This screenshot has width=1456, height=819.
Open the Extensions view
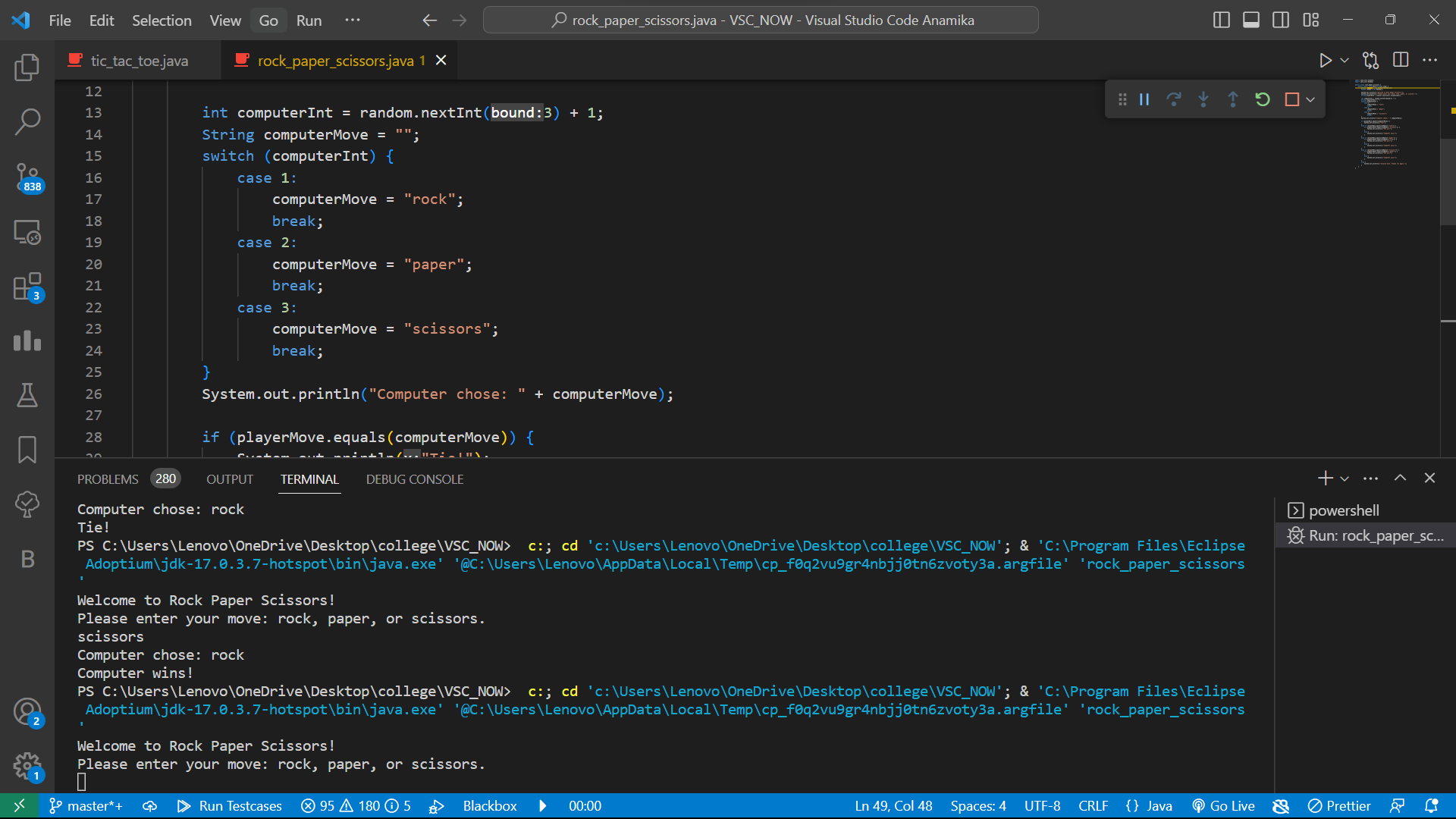click(27, 287)
